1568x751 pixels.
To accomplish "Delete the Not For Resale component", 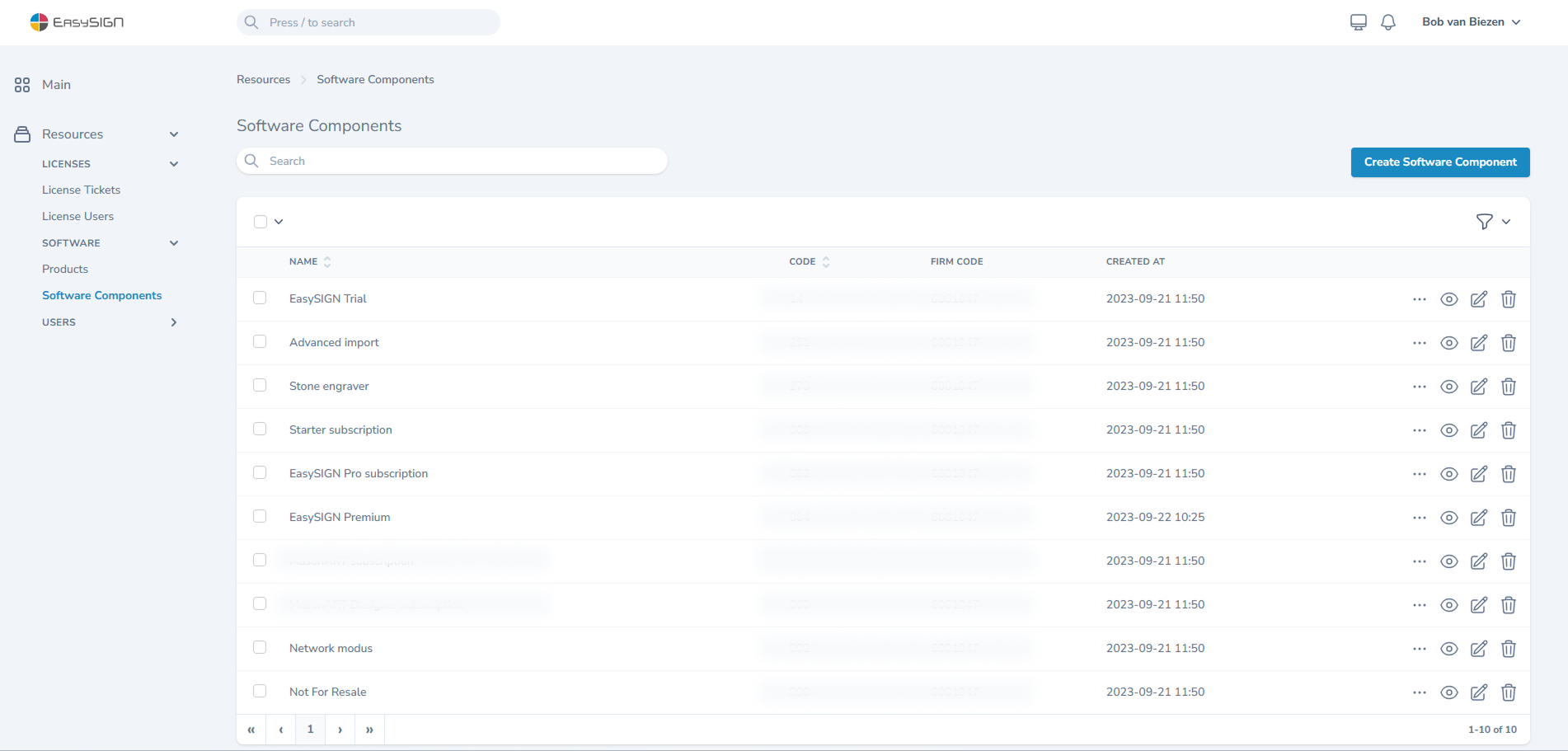I will 1509,692.
